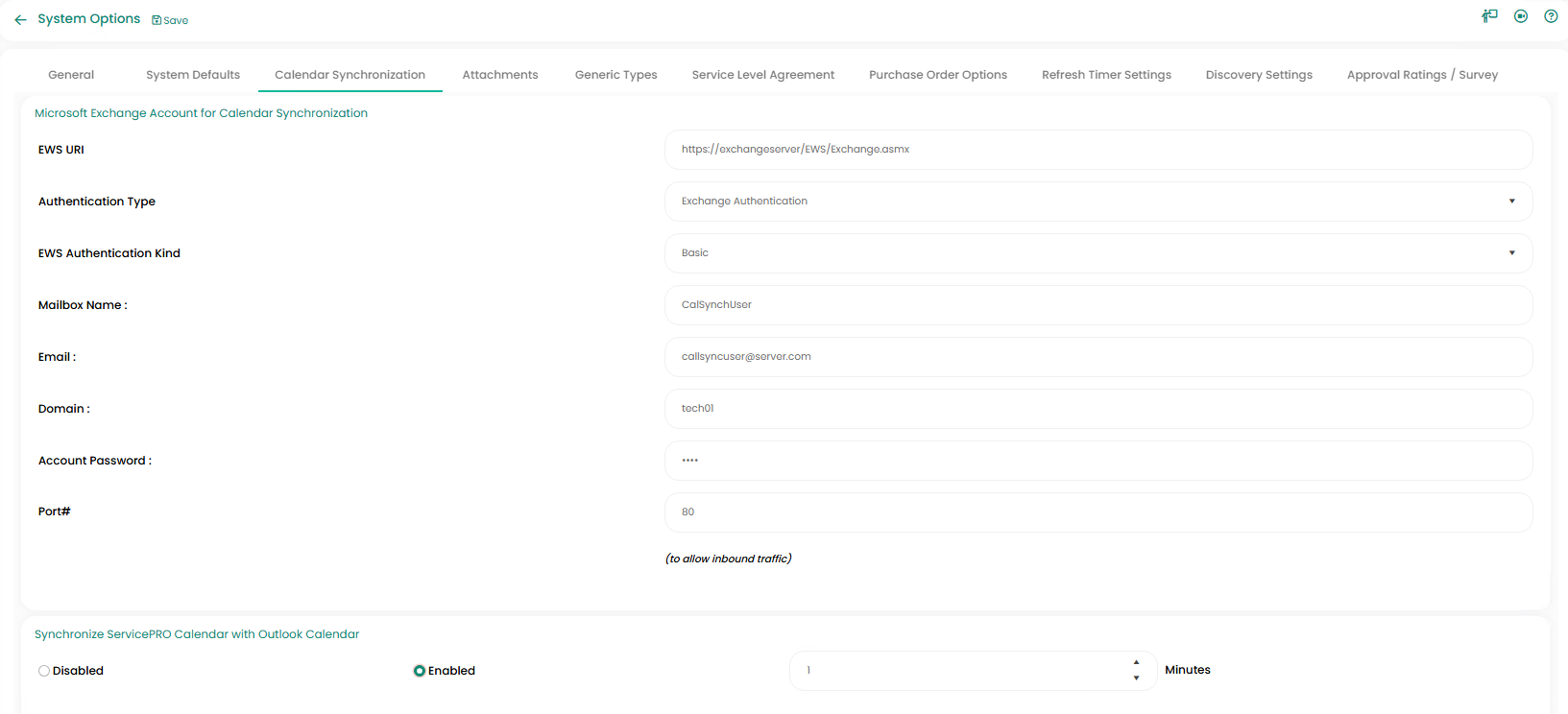1568x714 pixels.
Task: Expand the EWS Authentication Kind dropdown
Action: [x=1511, y=253]
